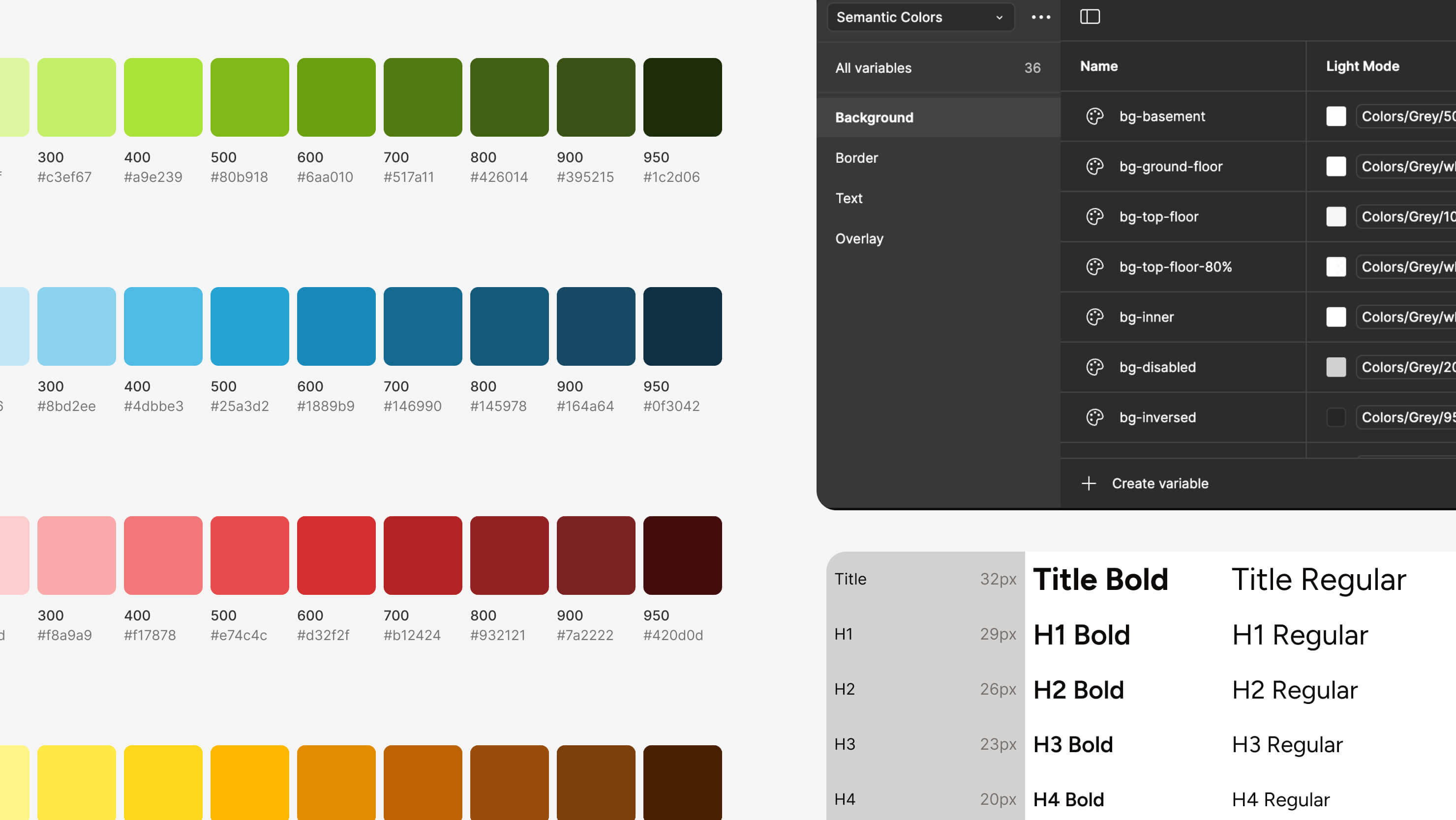Click the palette icon beside bg-inner
This screenshot has width=1456, height=820.
pyautogui.click(x=1095, y=317)
